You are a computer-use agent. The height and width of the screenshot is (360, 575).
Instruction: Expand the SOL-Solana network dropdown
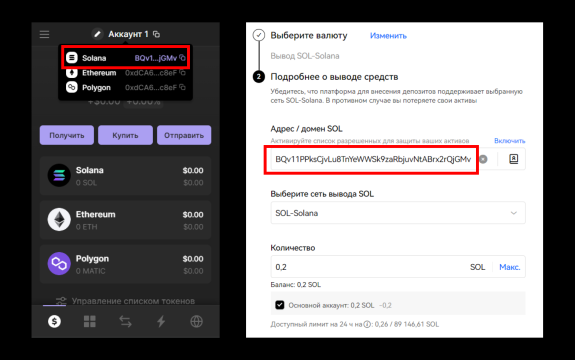coord(398,213)
